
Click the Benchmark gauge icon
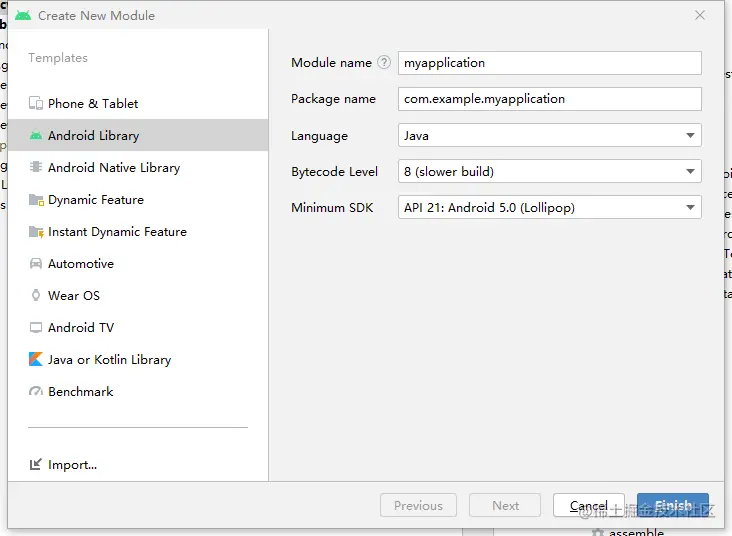[x=36, y=392]
